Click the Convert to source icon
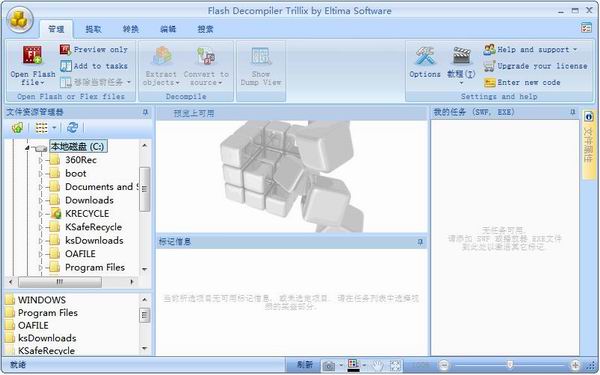The image size is (600, 375). 206,56
